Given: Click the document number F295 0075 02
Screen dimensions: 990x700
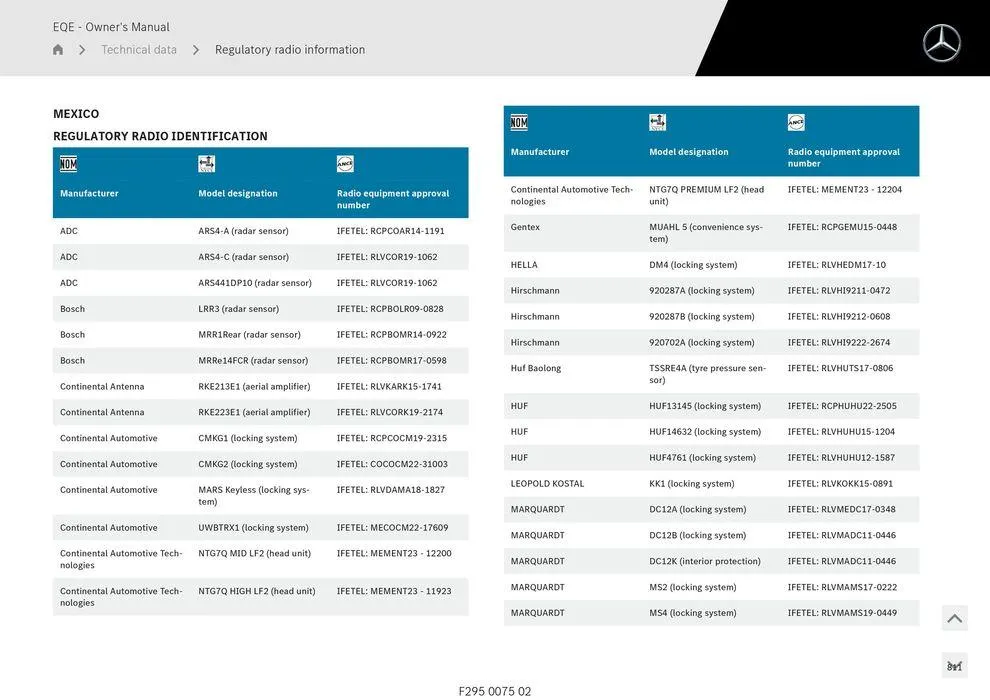Looking at the screenshot, I should 495,691.
